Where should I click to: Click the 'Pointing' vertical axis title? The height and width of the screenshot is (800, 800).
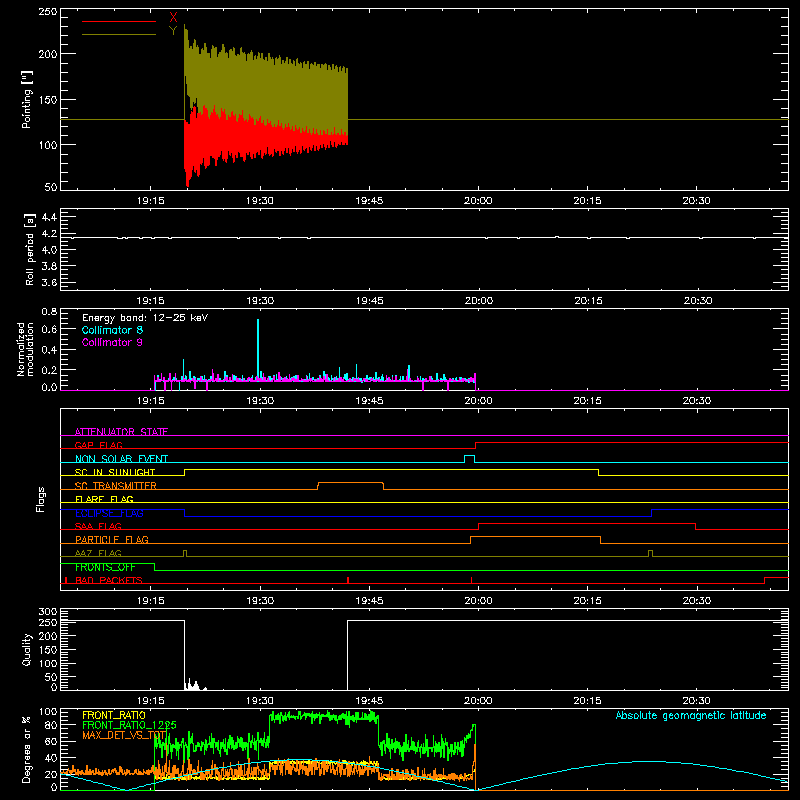click(27, 99)
